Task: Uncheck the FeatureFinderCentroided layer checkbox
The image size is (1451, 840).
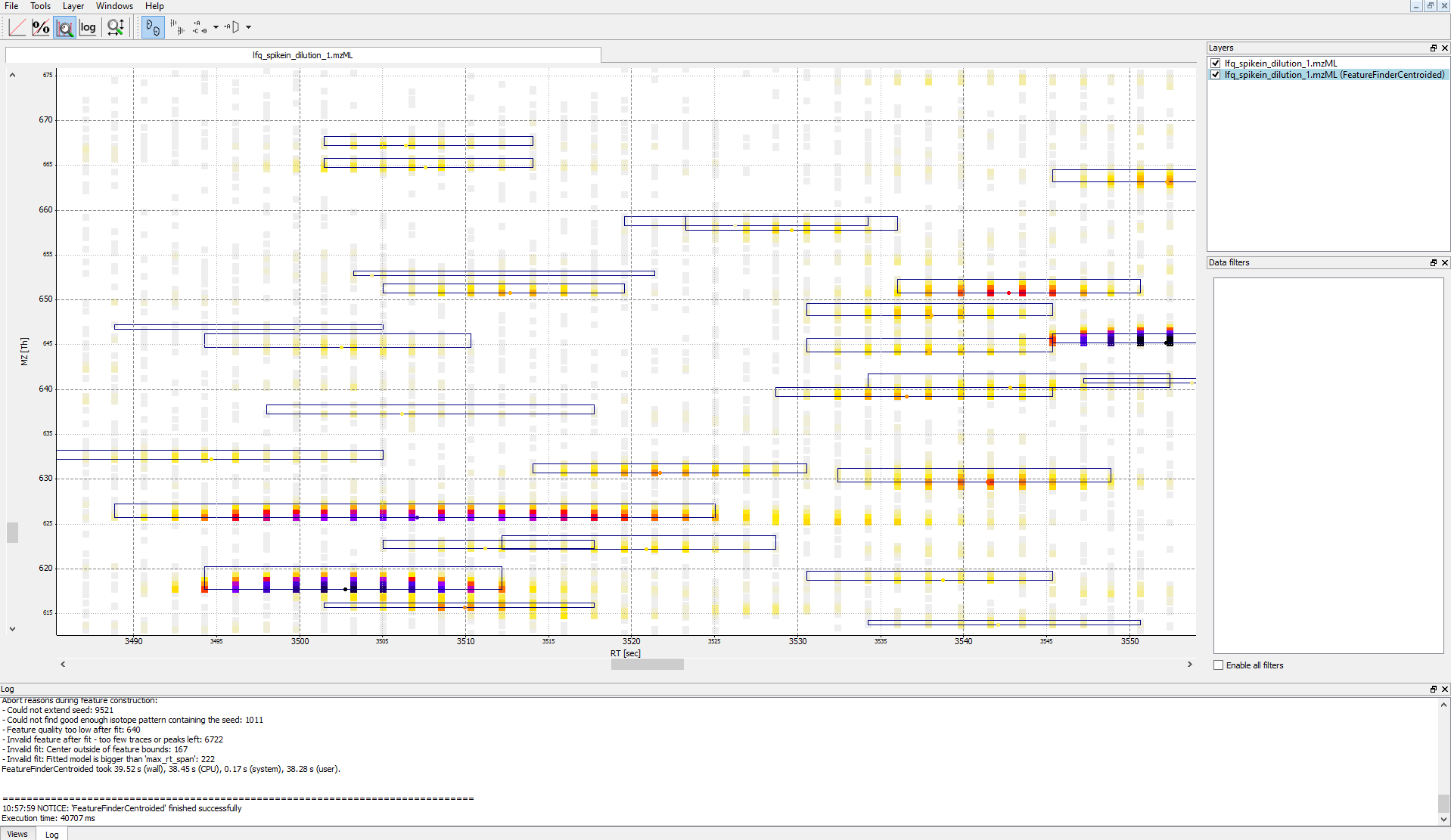Action: click(1216, 75)
